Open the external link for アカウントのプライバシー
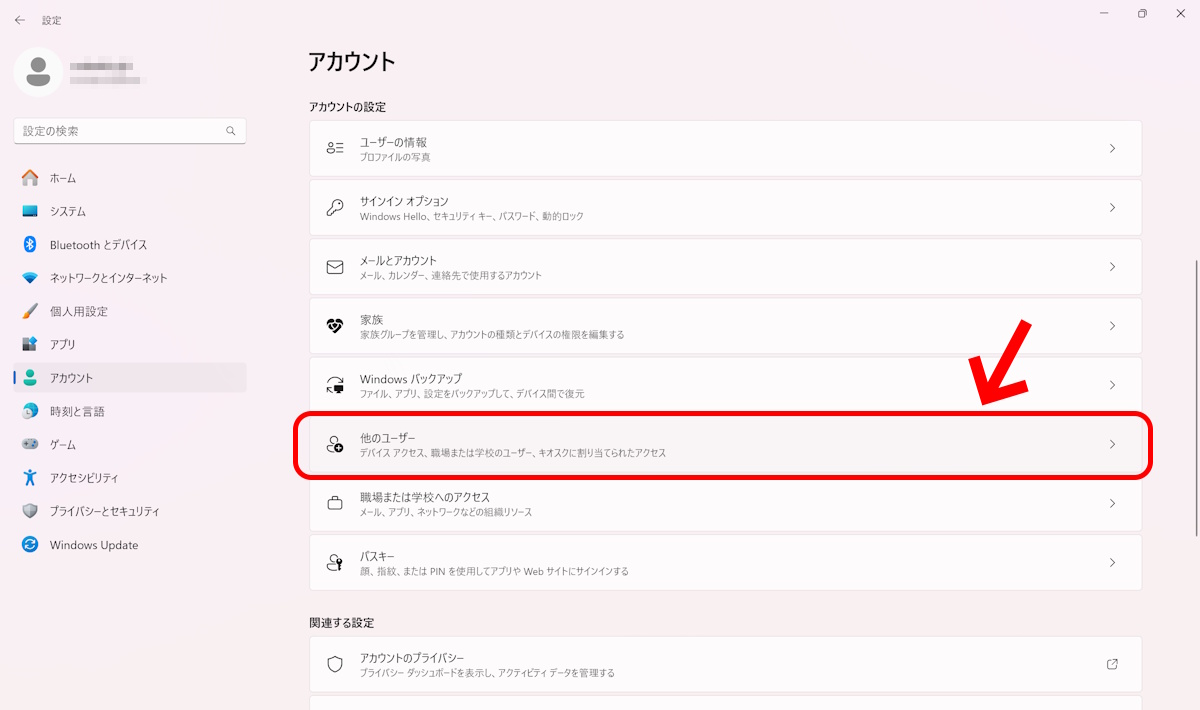This screenshot has height=710, width=1200. coord(1112,664)
